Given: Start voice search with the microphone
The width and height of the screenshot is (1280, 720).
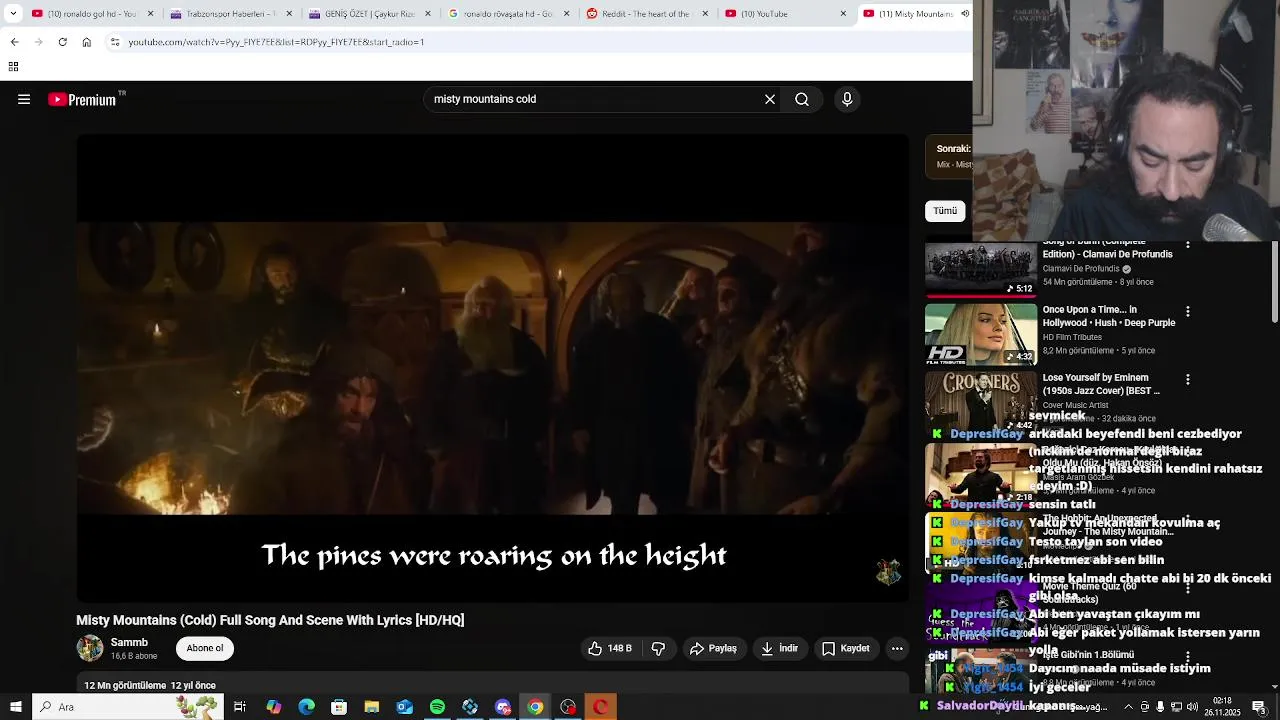Looking at the screenshot, I should point(847,99).
